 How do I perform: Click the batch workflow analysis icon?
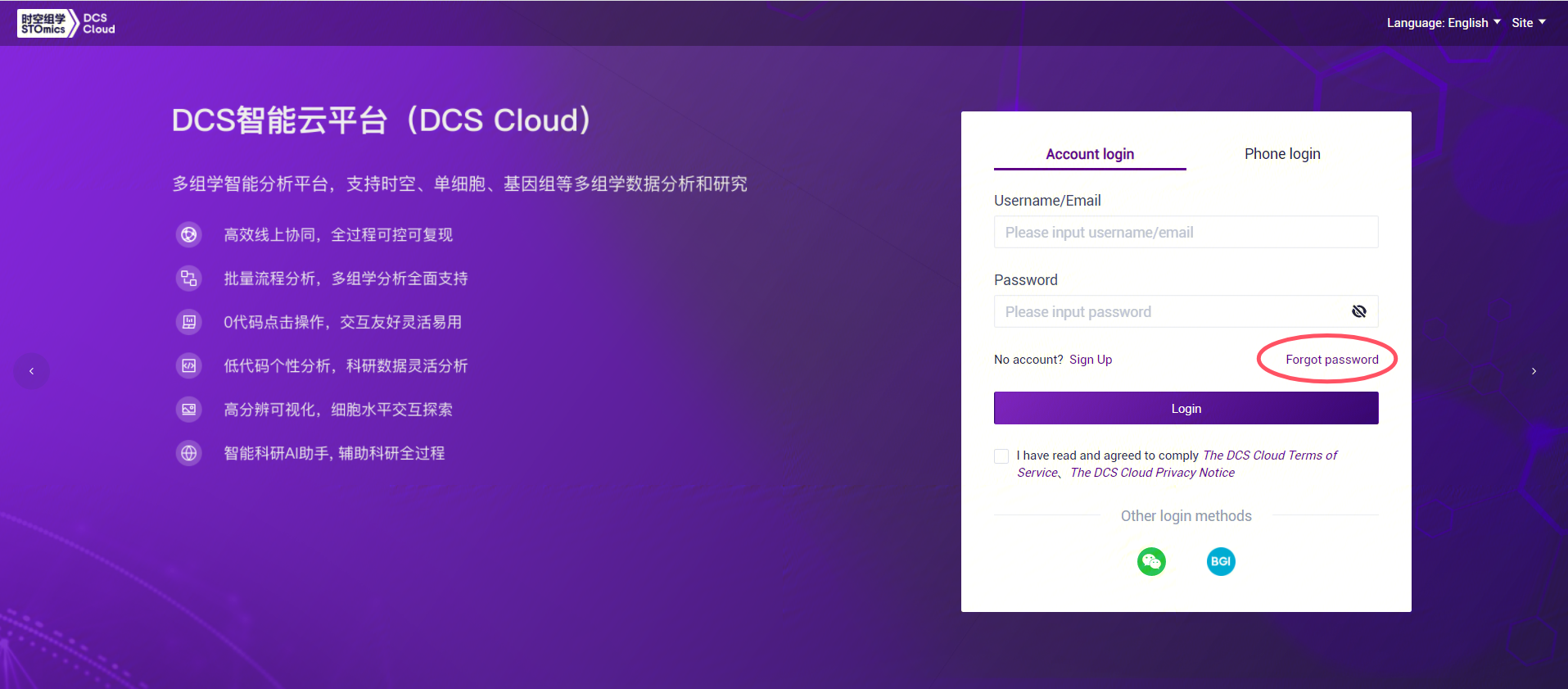(189, 279)
